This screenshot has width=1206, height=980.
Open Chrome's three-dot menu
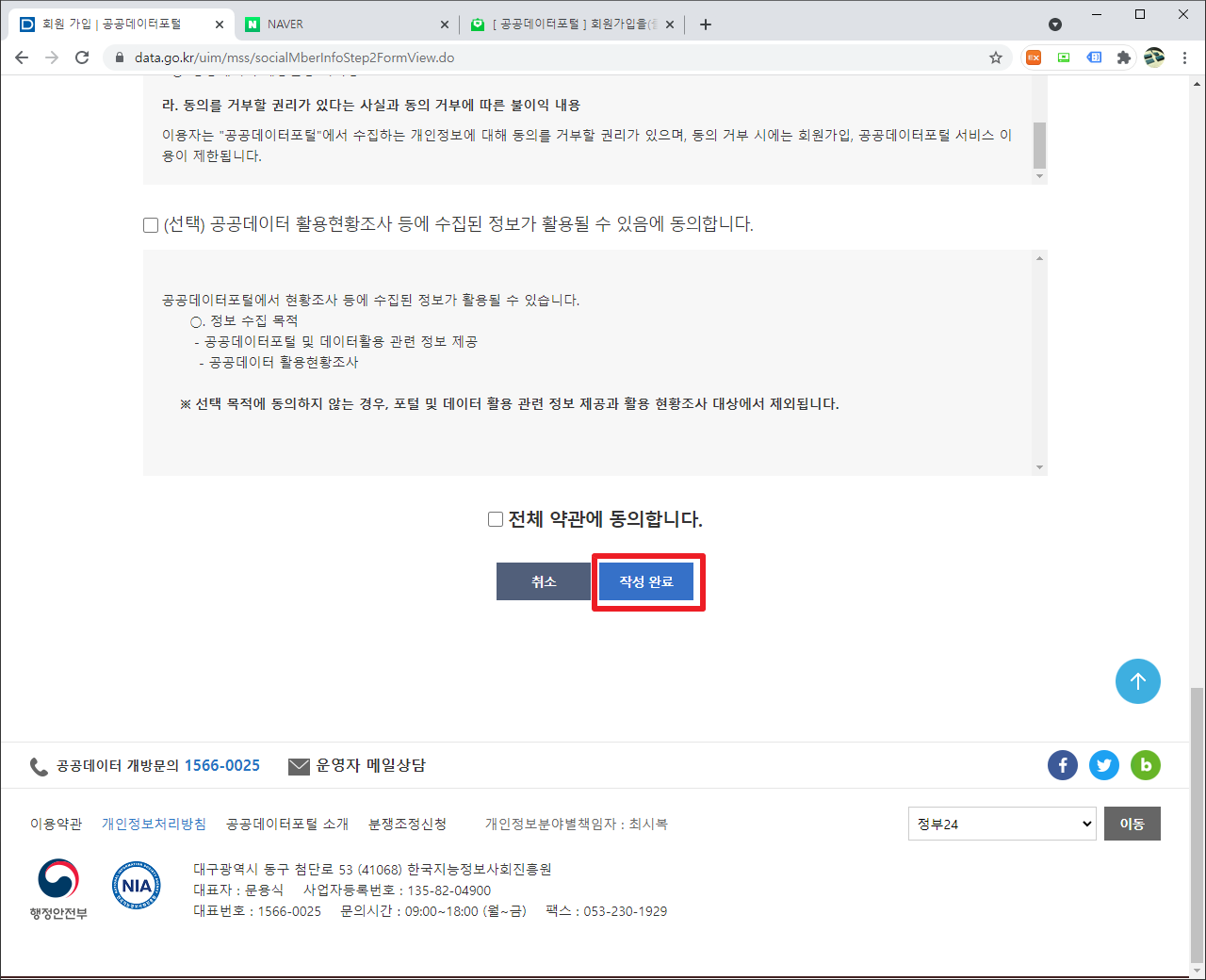click(1184, 57)
